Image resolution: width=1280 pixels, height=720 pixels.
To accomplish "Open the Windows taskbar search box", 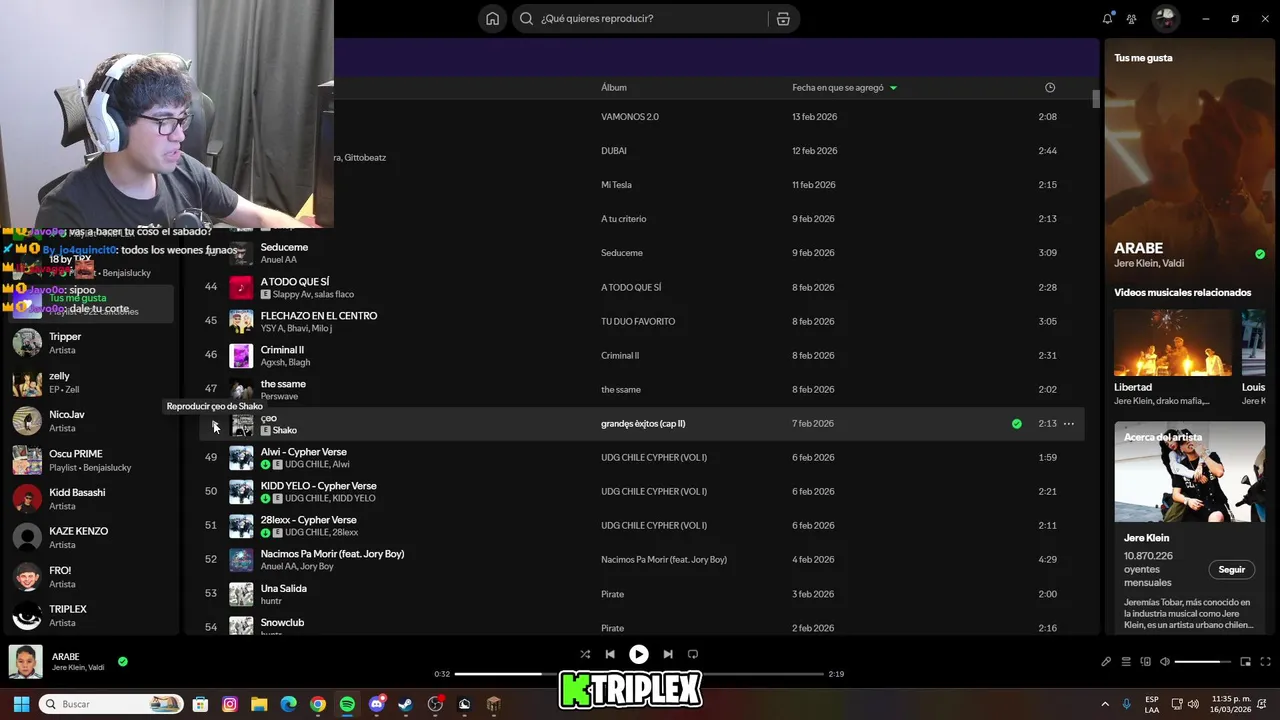I will click(x=113, y=704).
